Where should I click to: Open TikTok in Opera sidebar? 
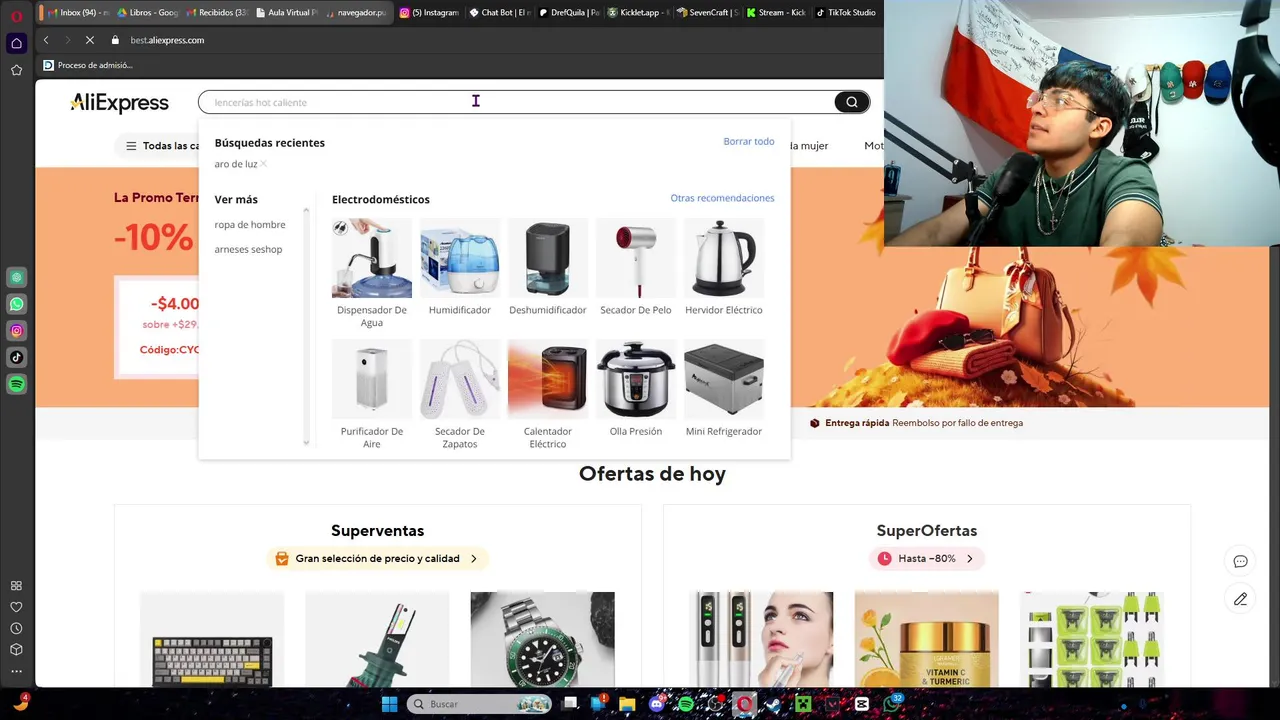pos(16,357)
